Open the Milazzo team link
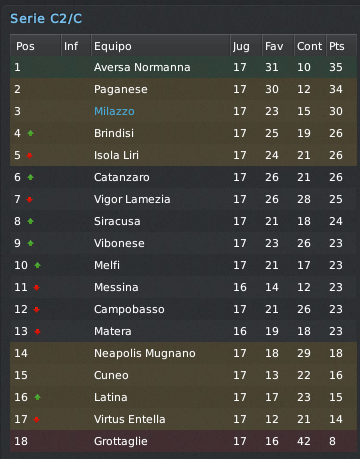The height and width of the screenshot is (459, 360). [114, 111]
